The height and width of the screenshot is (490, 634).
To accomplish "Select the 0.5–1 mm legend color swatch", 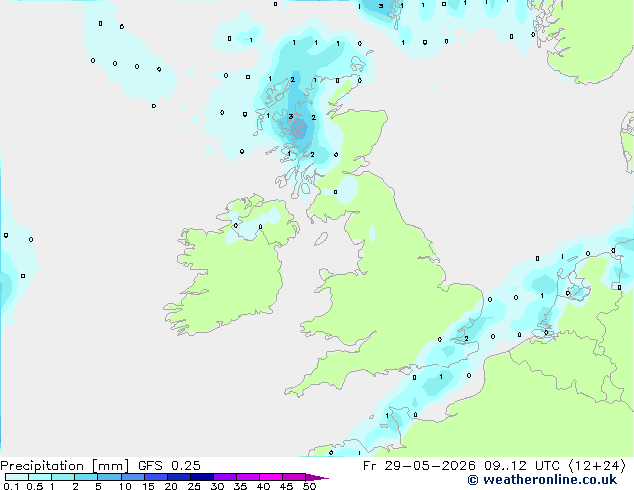I will 40,477.
